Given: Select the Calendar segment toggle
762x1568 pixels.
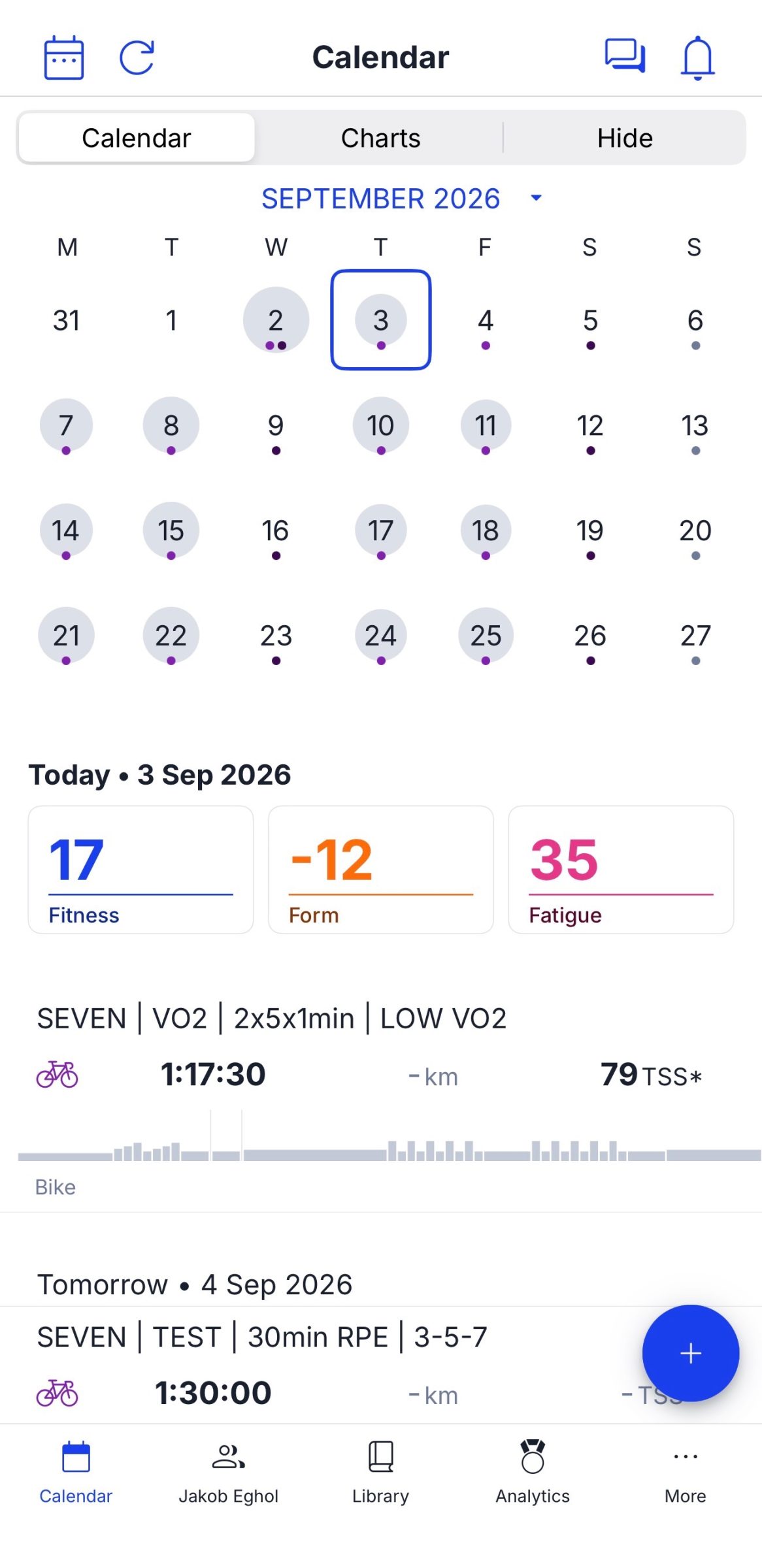Looking at the screenshot, I should tap(137, 138).
